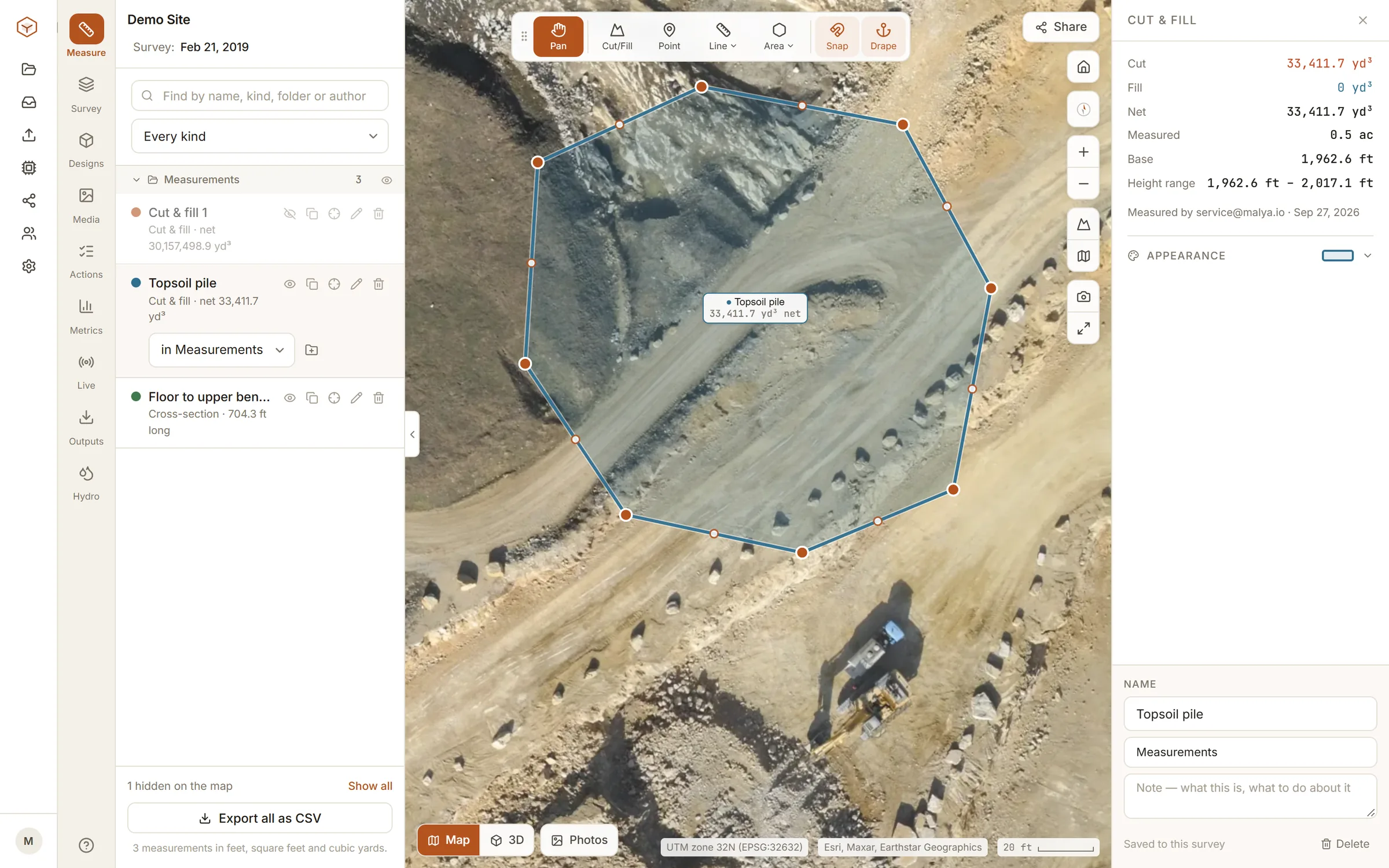
Task: Edit Topsoil pile with pencil icon
Action: (357, 284)
